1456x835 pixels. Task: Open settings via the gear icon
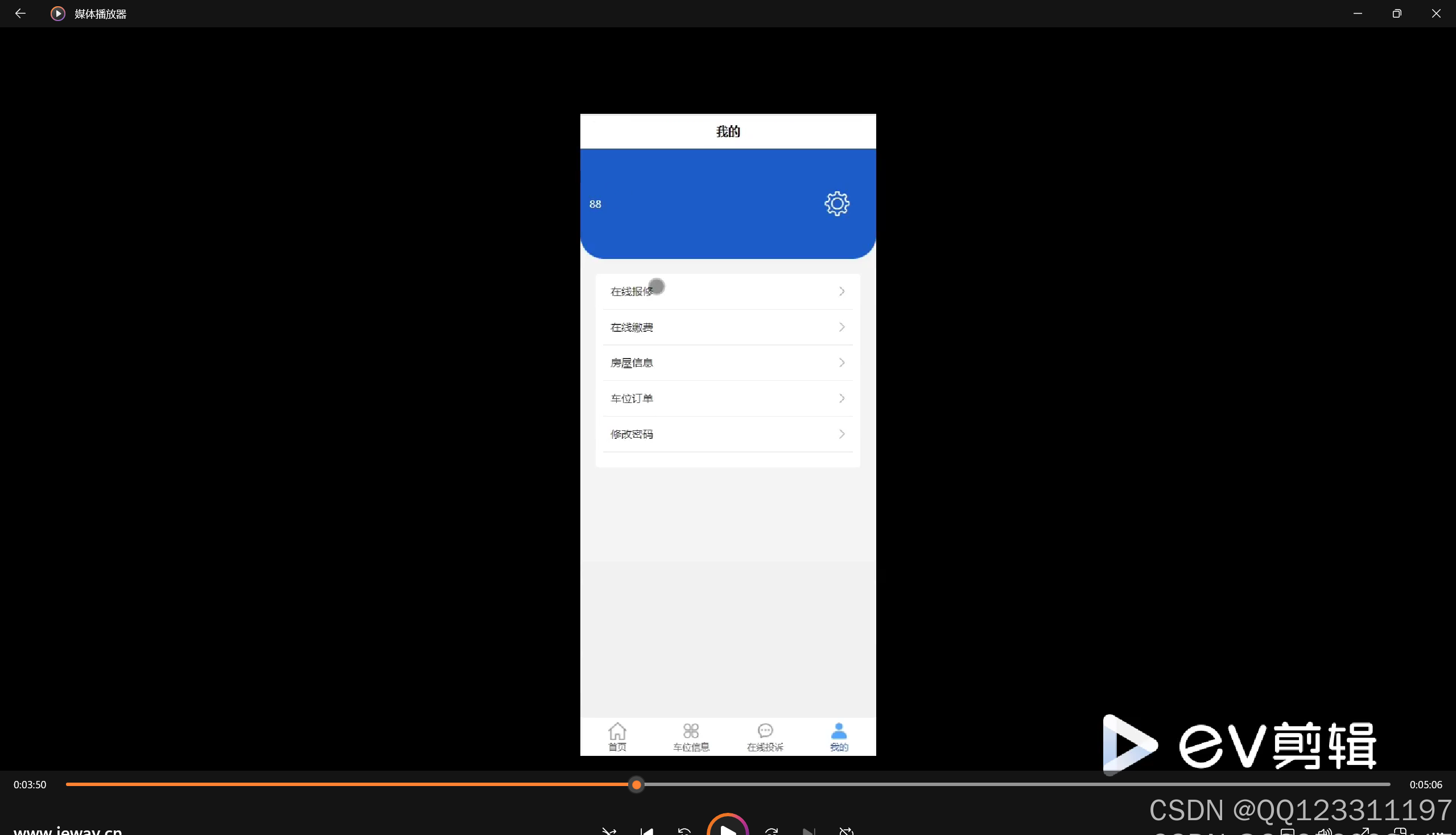click(836, 204)
